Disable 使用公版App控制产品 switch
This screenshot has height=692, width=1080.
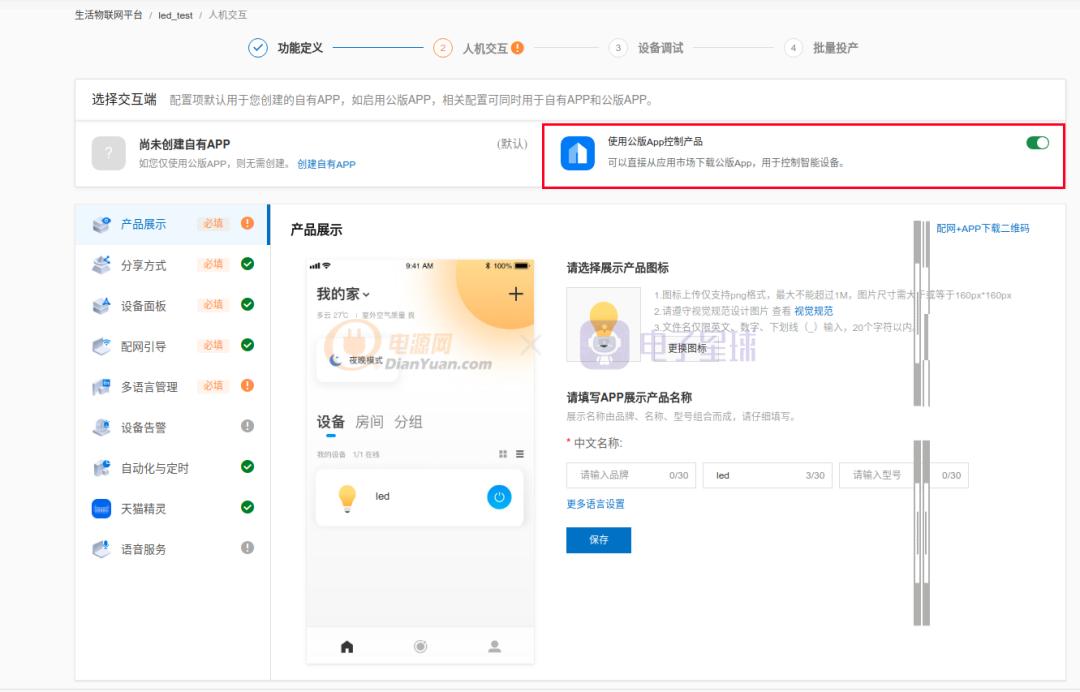pos(1037,143)
